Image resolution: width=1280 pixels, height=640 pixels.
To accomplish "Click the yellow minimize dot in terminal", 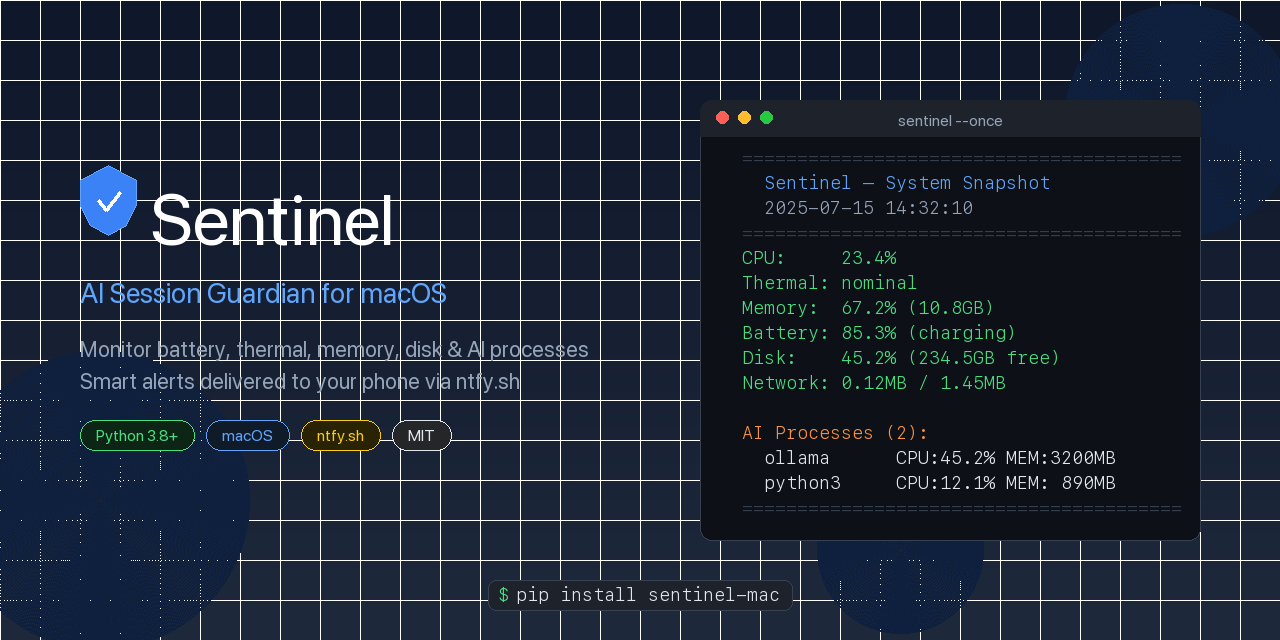I will pos(744,118).
